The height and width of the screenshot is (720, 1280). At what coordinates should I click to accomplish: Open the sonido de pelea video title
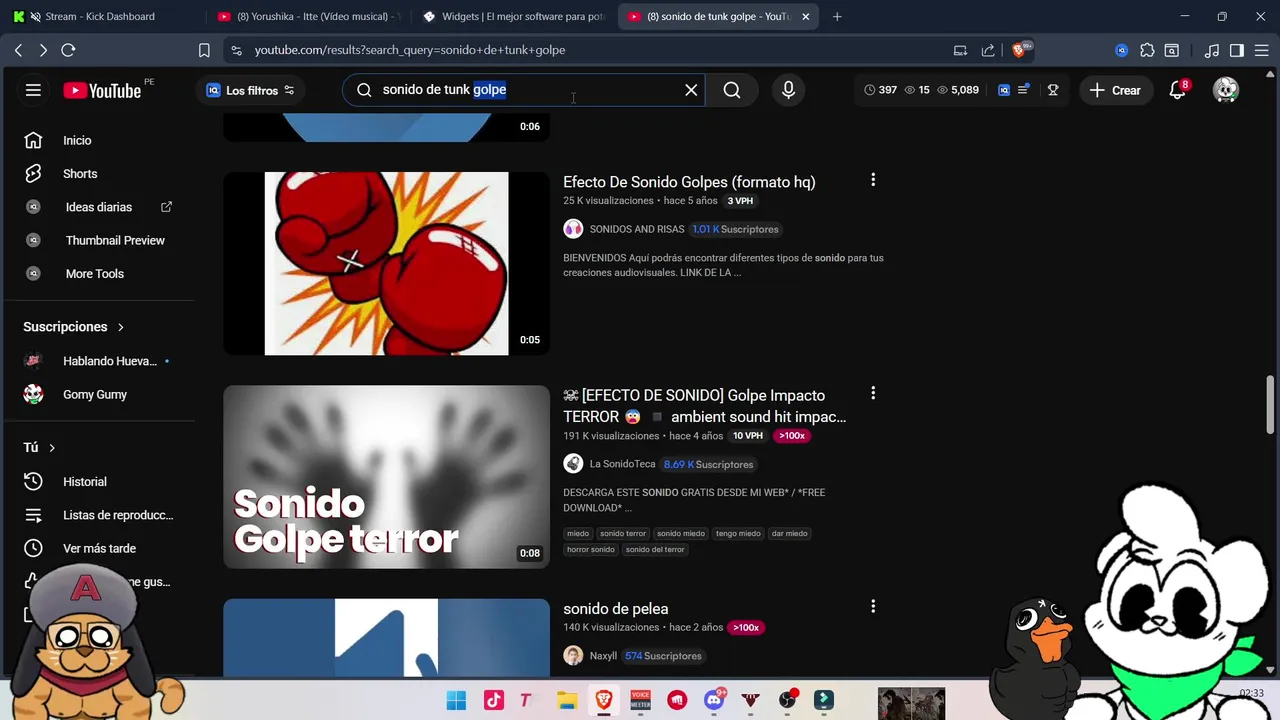615,609
